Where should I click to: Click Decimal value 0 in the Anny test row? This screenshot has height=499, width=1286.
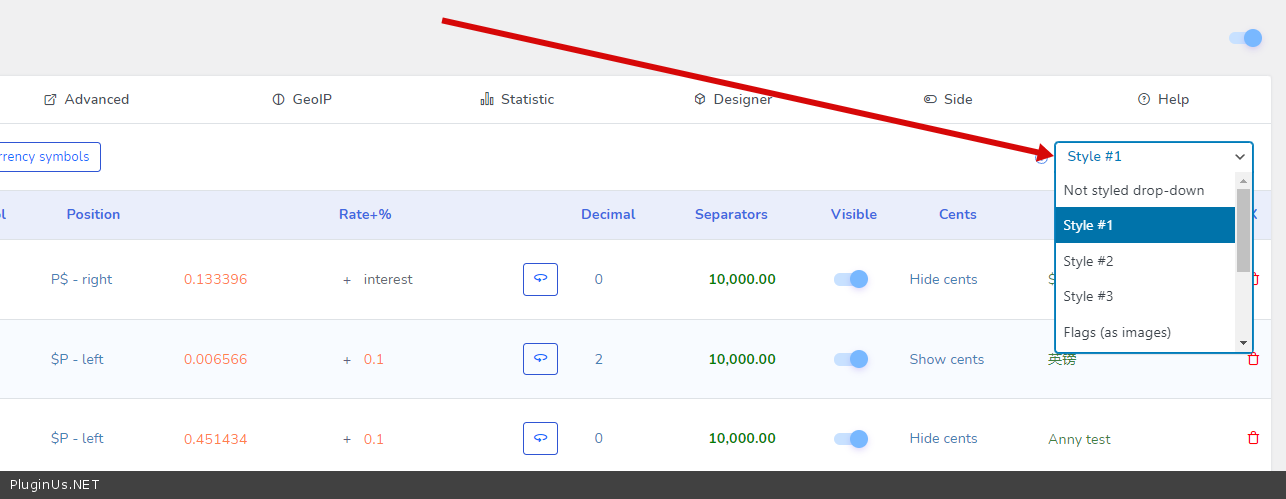point(599,438)
